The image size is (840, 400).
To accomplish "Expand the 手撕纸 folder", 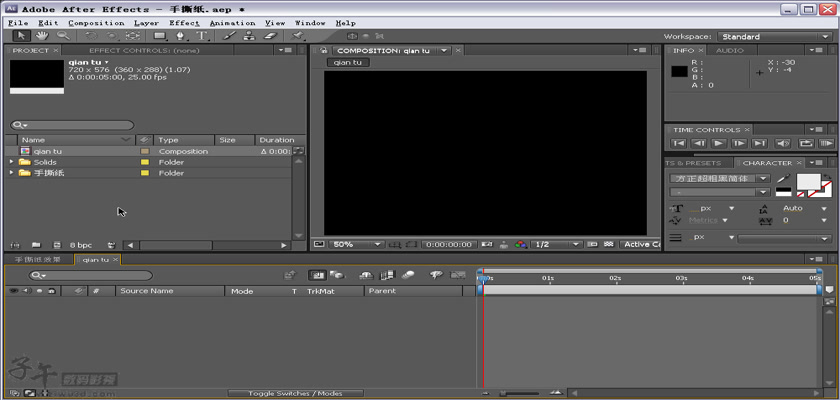I will 11,173.
